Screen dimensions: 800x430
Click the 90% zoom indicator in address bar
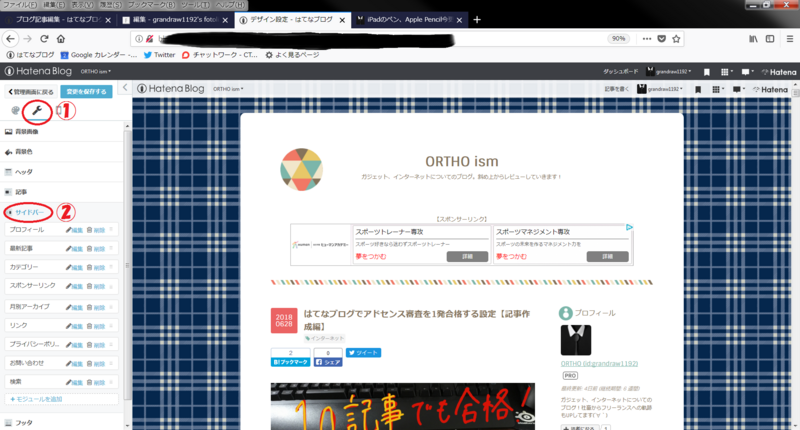coord(618,39)
